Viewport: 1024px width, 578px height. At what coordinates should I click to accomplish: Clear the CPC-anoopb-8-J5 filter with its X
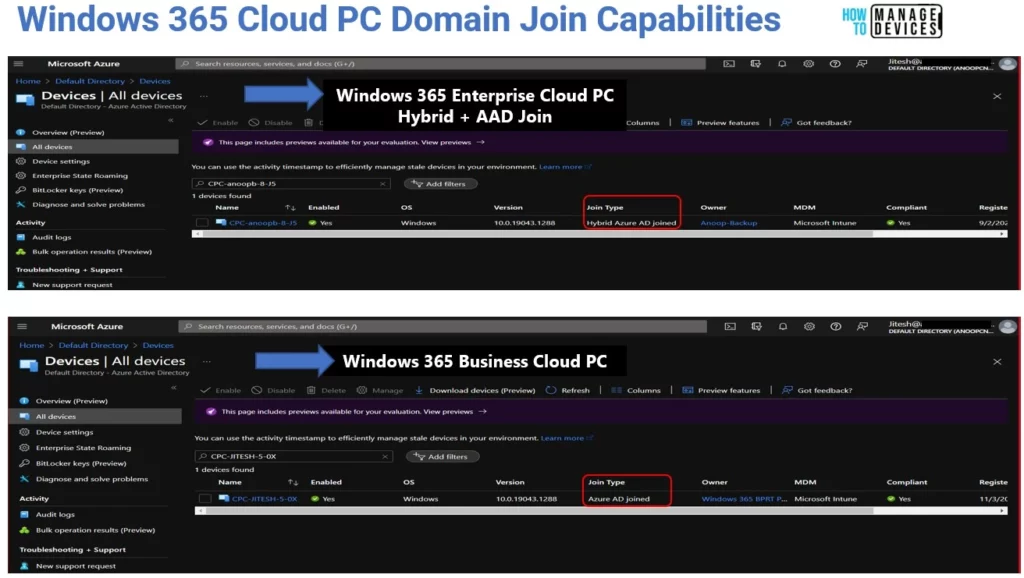[383, 184]
